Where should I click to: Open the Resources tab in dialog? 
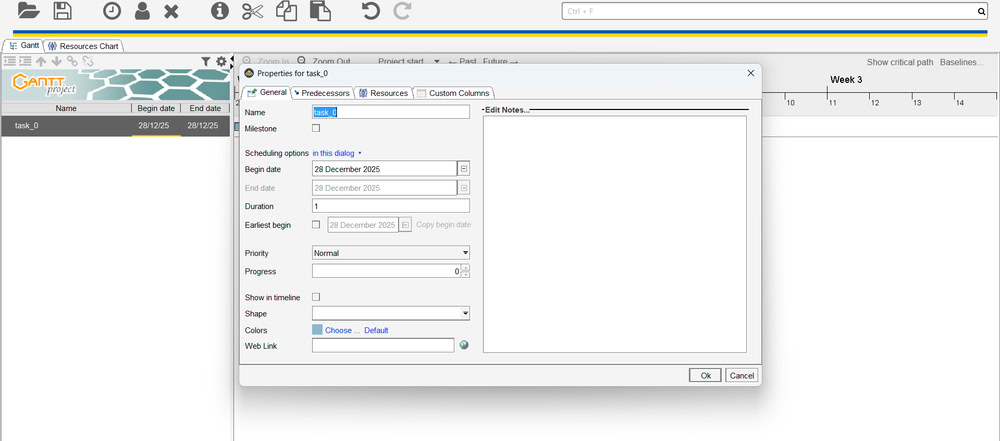[x=383, y=93]
